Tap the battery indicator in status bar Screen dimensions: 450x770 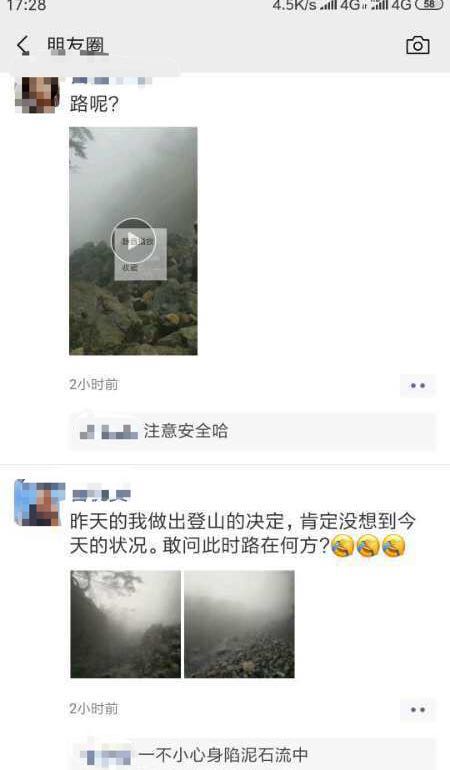pos(429,4)
